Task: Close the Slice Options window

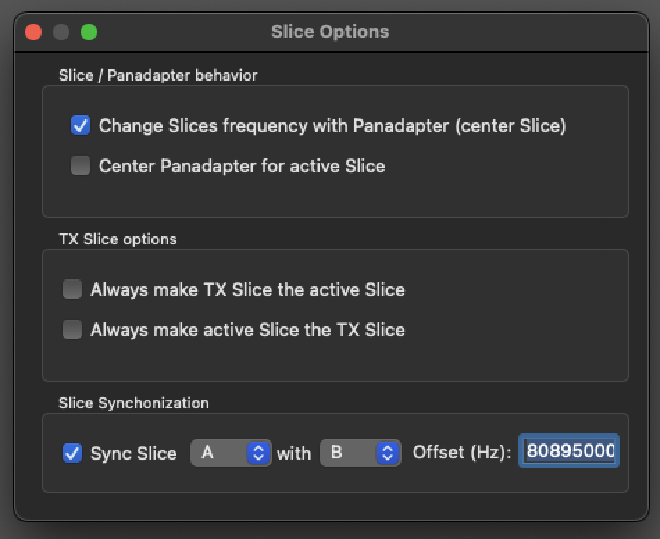Action: (x=33, y=32)
